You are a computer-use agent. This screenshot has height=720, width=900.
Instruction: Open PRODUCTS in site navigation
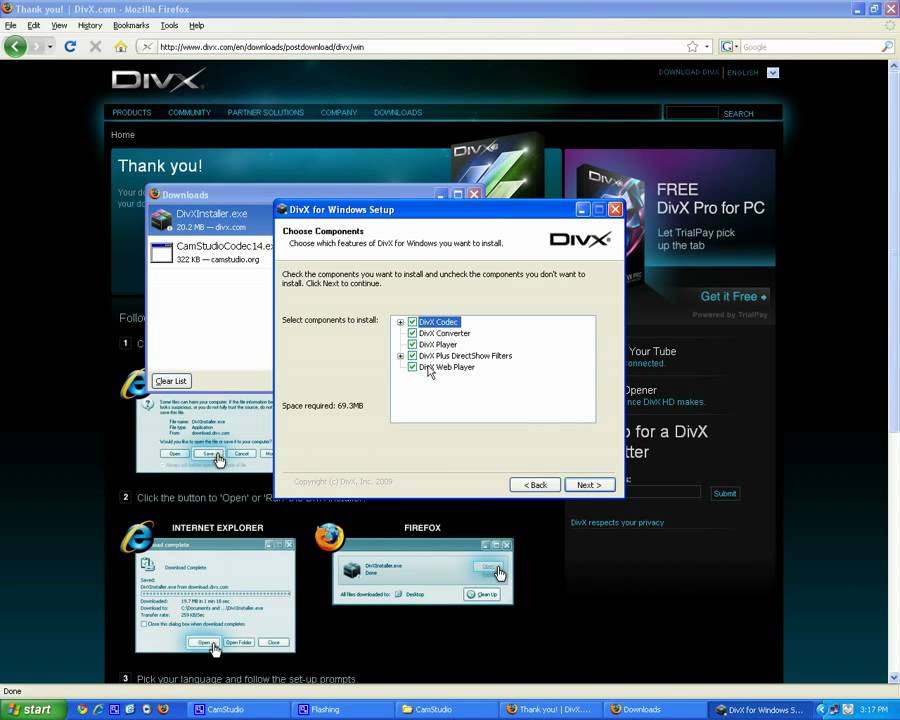coord(131,113)
